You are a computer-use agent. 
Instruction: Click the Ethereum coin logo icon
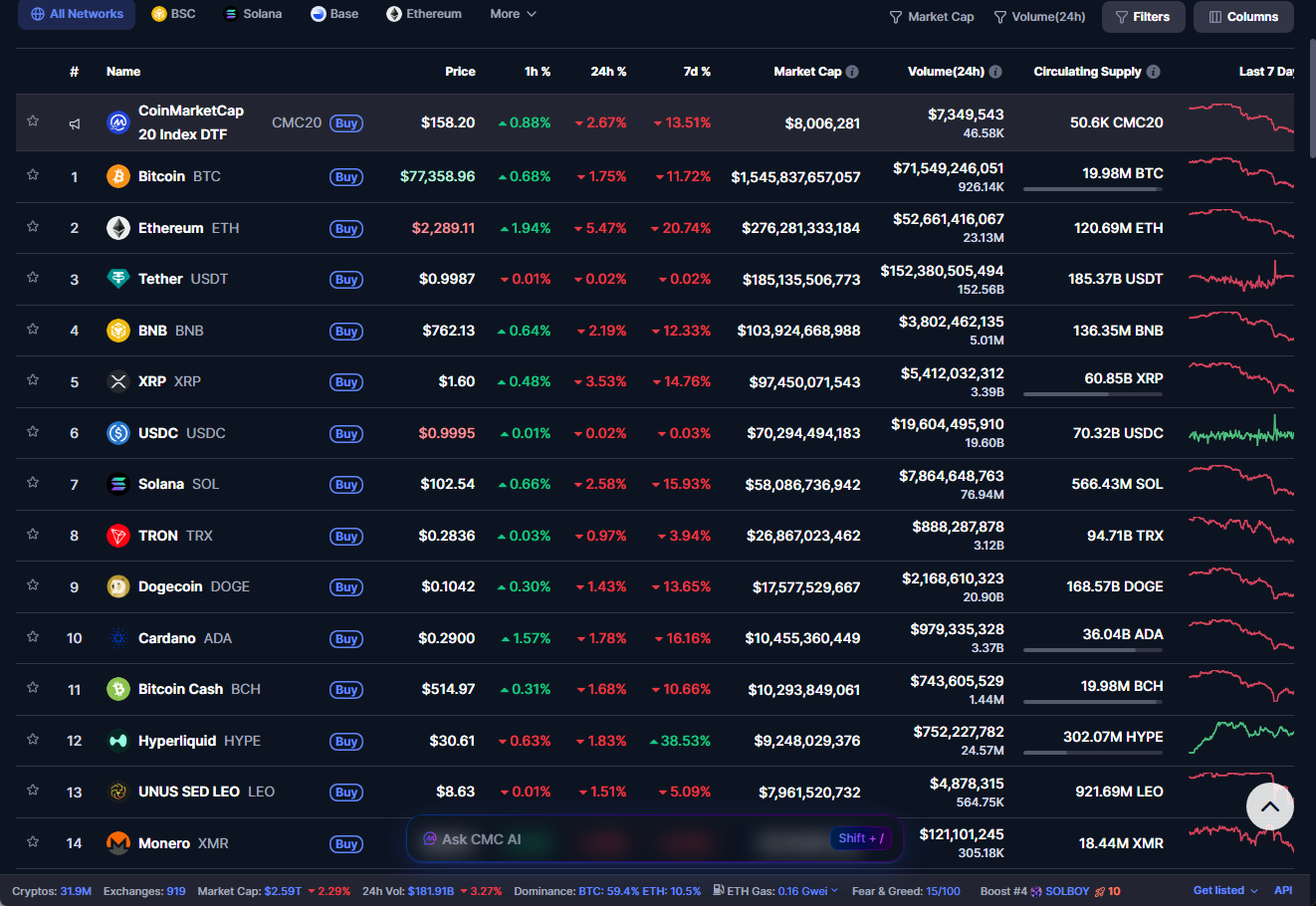(x=118, y=228)
